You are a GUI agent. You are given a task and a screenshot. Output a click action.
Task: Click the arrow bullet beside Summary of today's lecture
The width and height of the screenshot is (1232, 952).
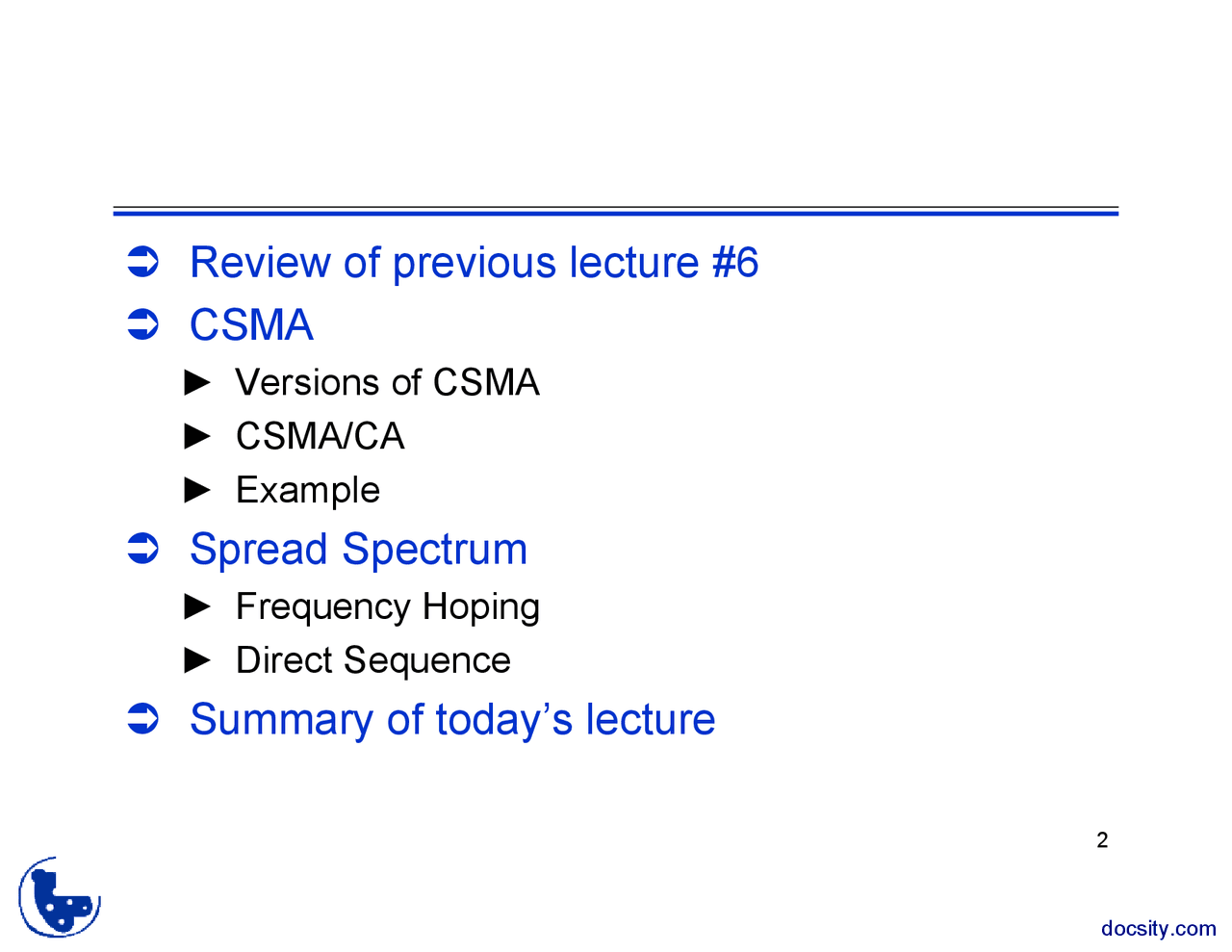(143, 719)
